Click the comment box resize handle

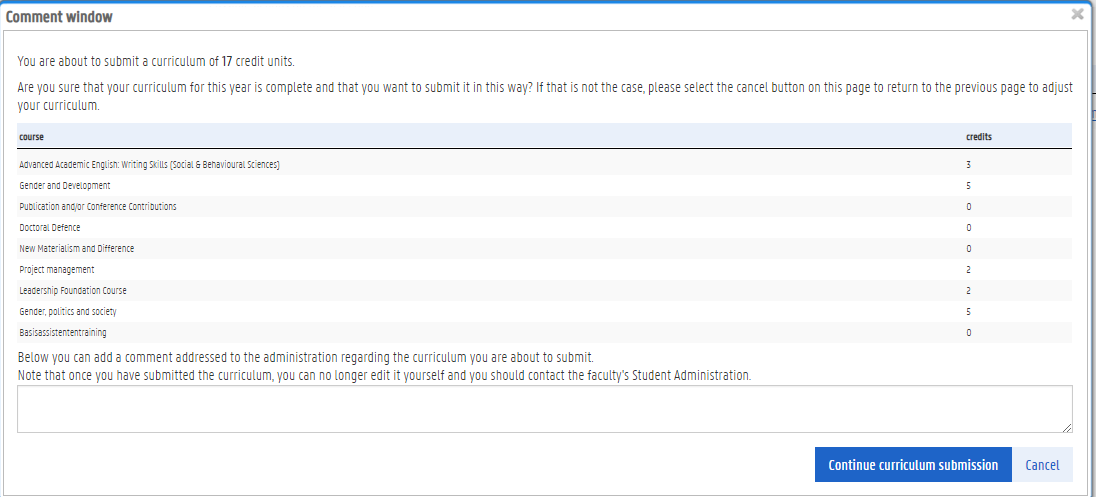1067,427
